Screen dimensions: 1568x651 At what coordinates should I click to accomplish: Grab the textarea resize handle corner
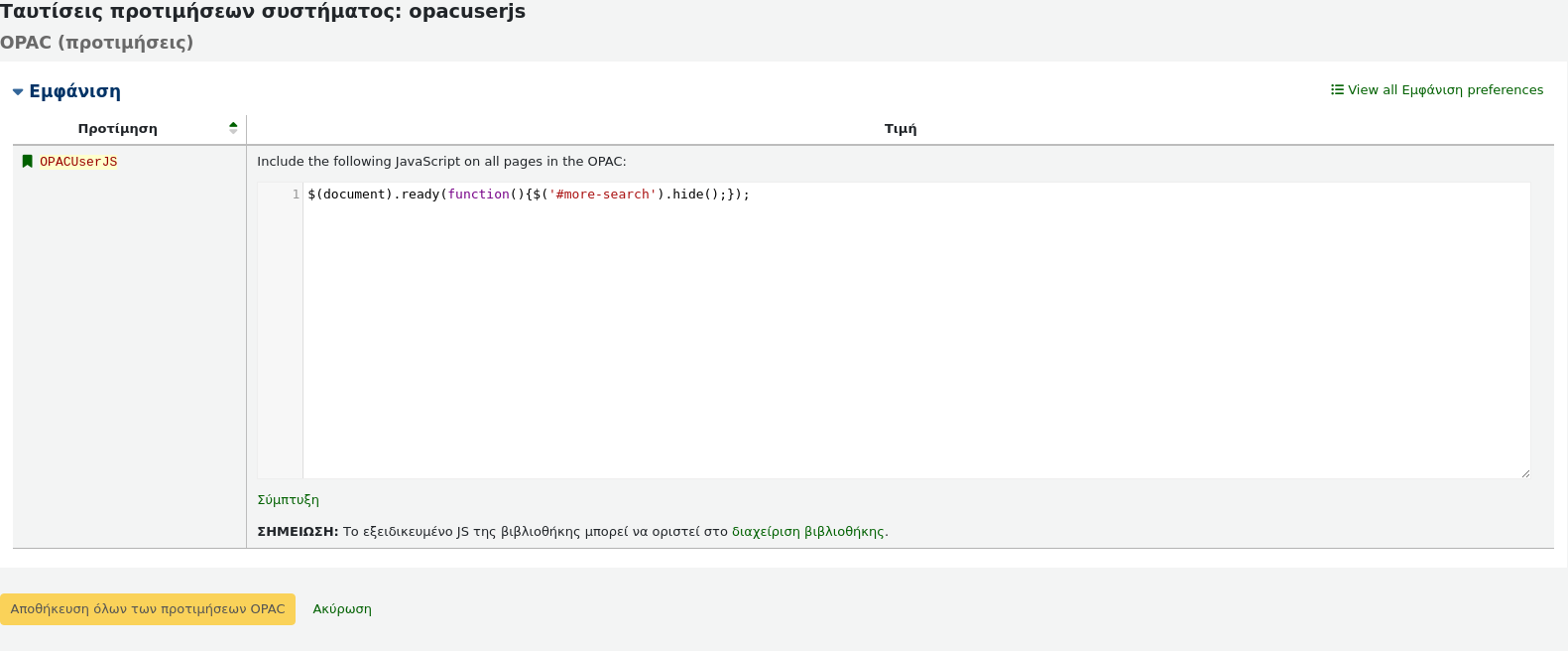click(x=1524, y=473)
